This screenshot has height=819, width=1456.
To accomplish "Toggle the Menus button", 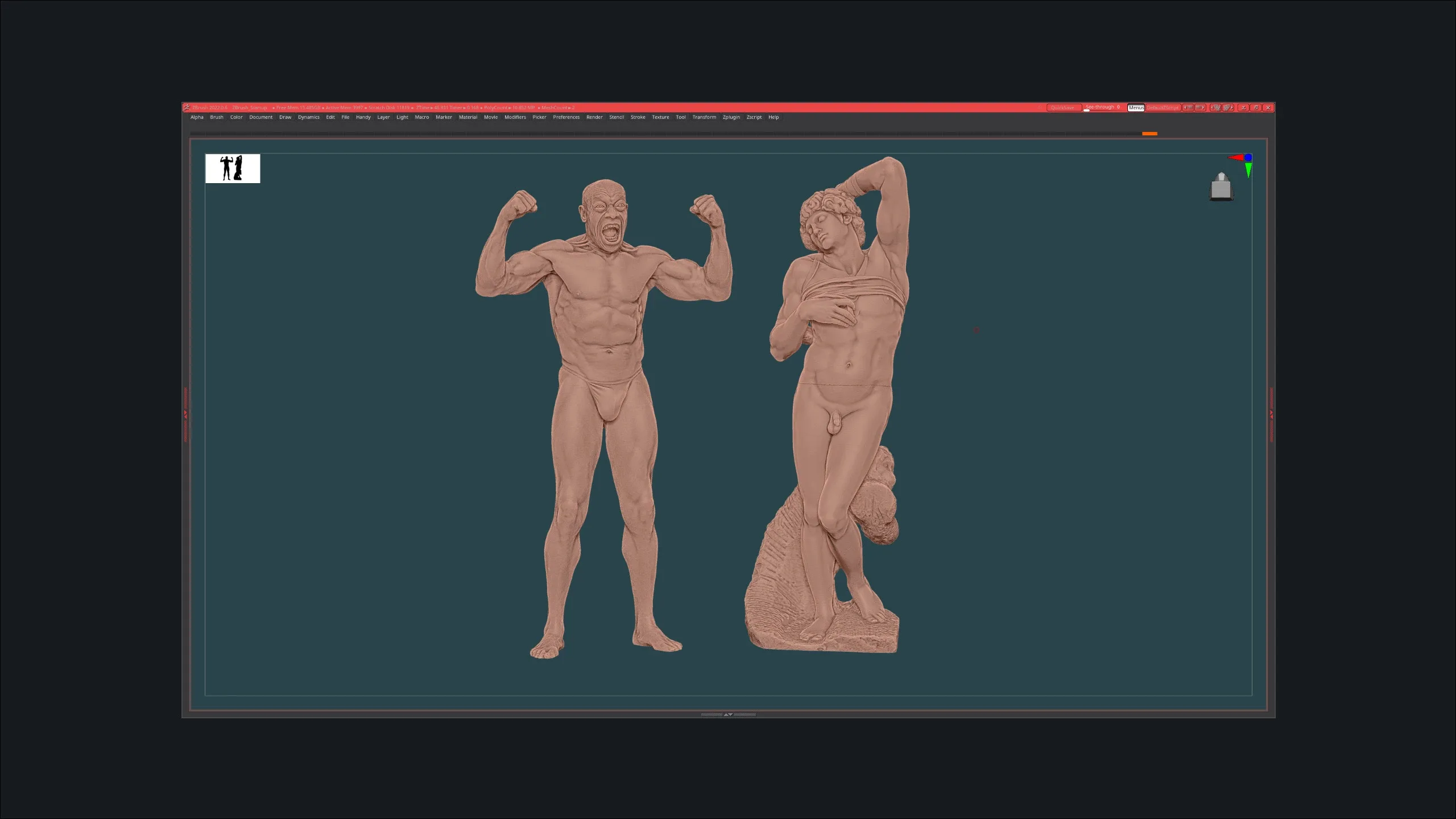I will pos(1136,107).
